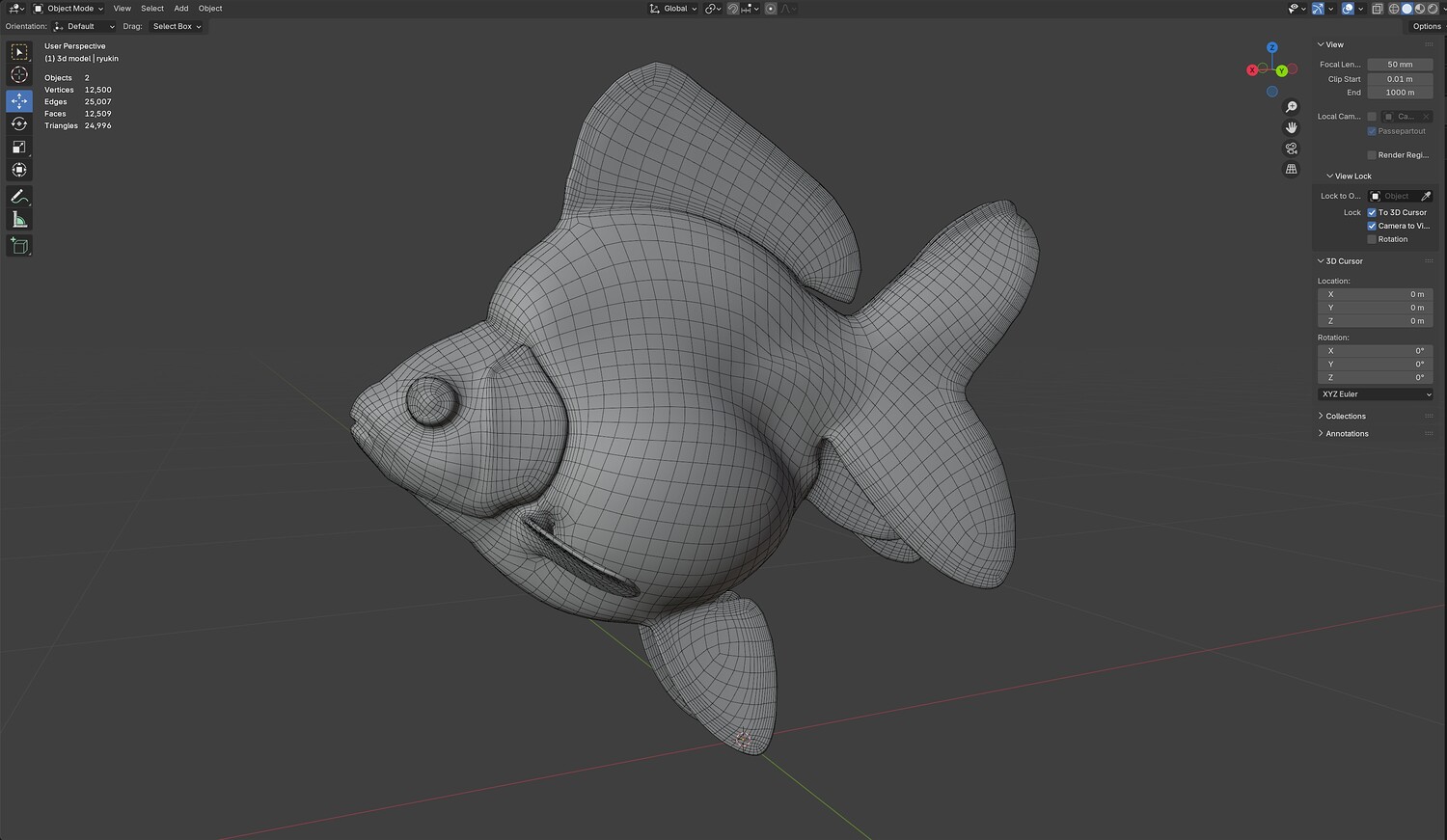The height and width of the screenshot is (840, 1447).
Task: Click the Clip Start 0.01 m field
Action: point(1400,79)
